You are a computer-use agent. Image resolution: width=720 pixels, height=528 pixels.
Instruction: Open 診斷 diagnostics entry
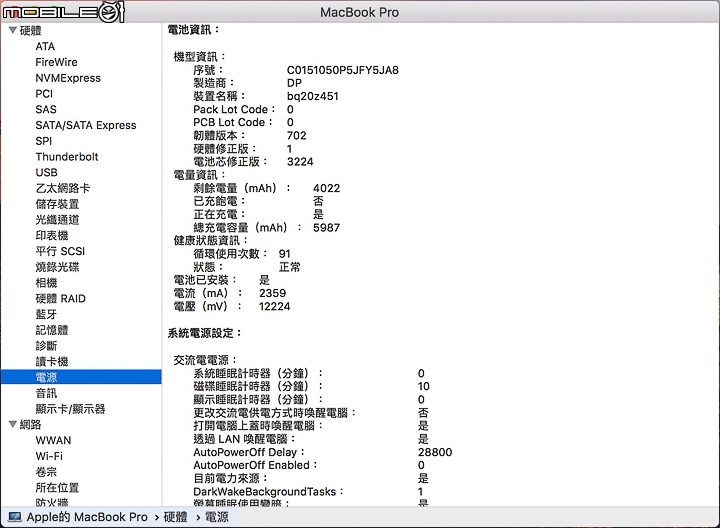click(x=46, y=346)
